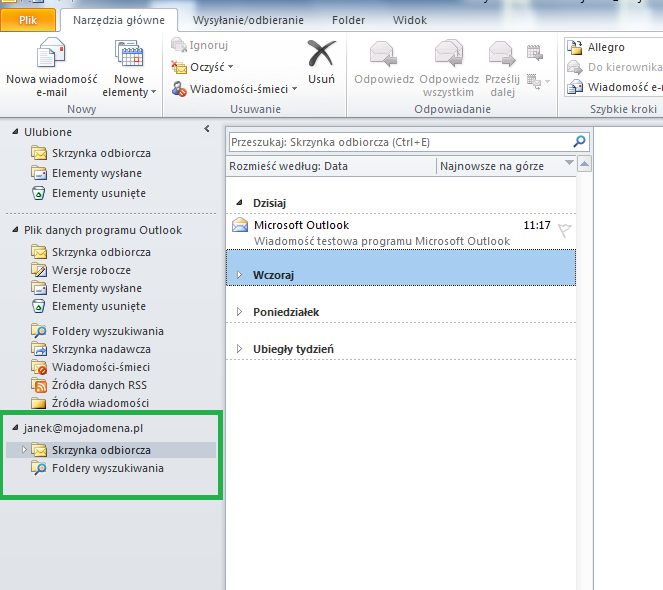Open Skrzynka odbiorcza under Plik danych
Viewport: 663px width, 590px height.
click(x=101, y=252)
